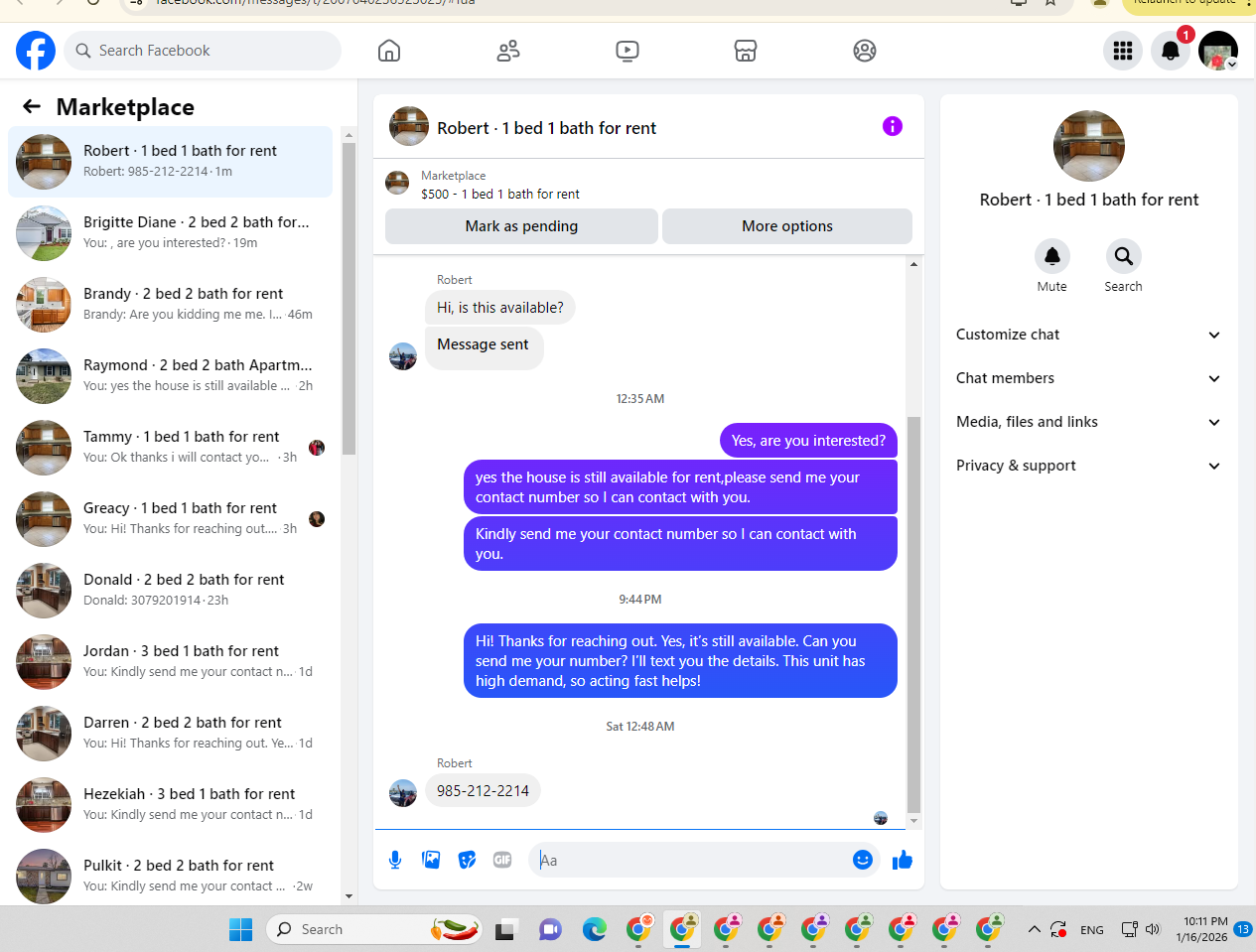Open the notifications bell with badge
1256x952 pixels.
(1171, 51)
